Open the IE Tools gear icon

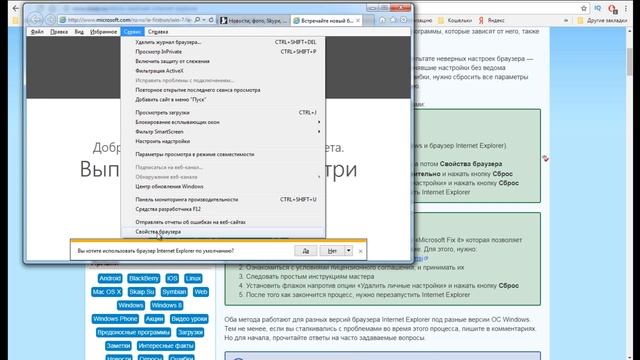point(403,20)
